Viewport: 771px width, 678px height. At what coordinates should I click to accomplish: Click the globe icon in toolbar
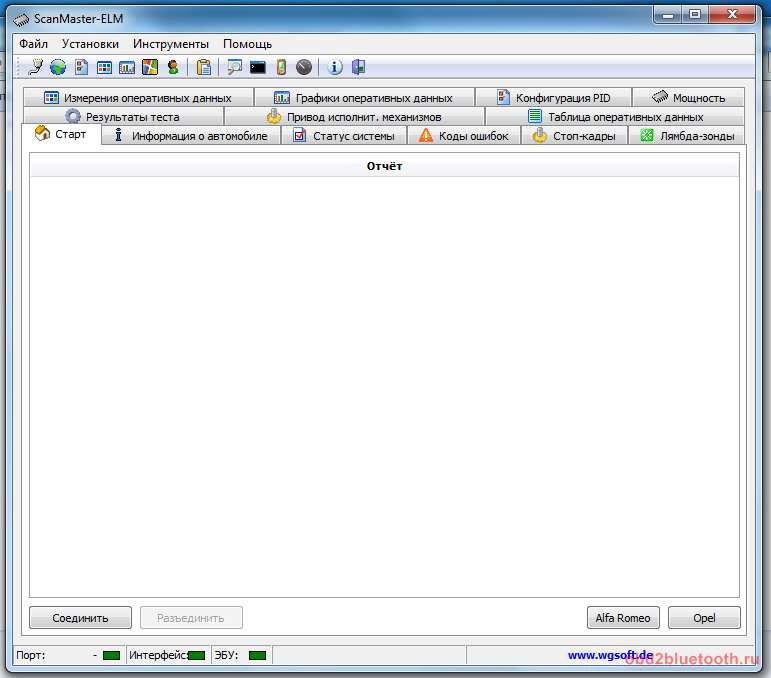58,68
